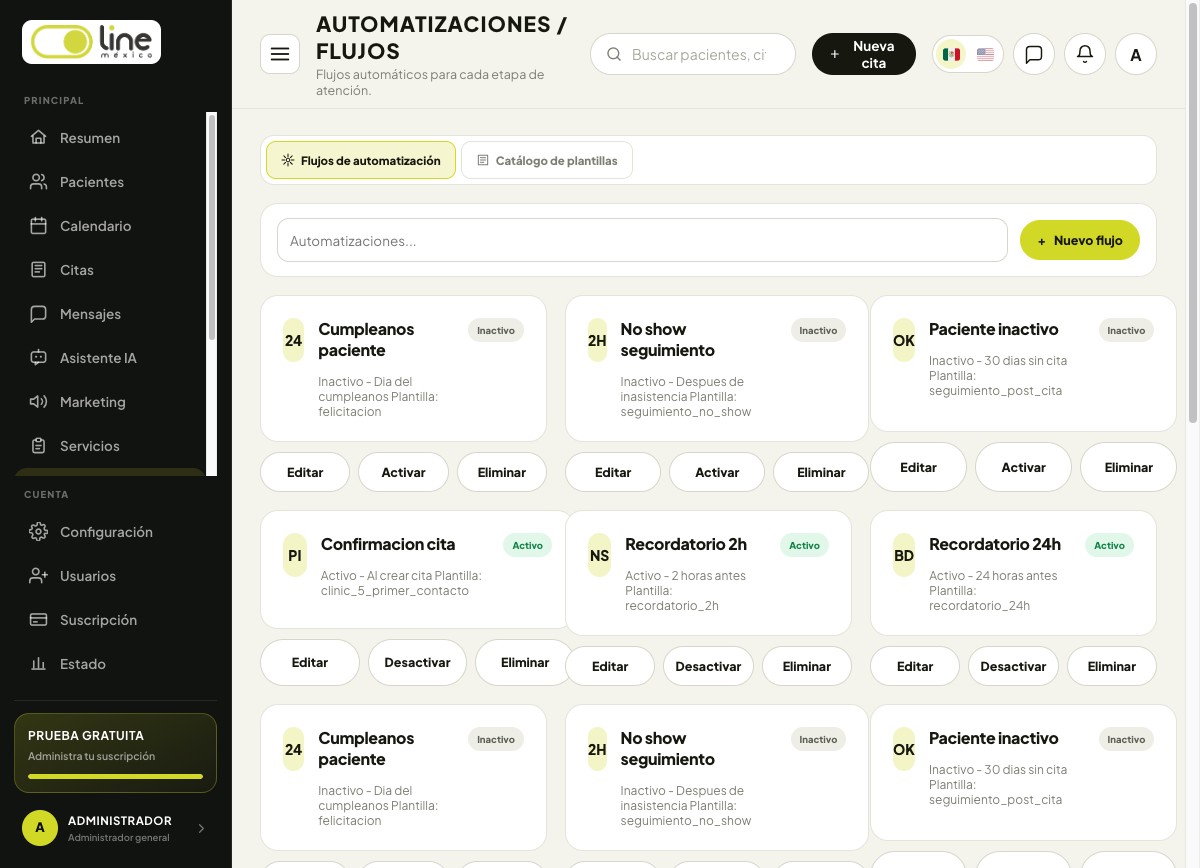Screen dimensions: 1200x868
Task: Click the Automatizaciones search field
Action: 642,240
